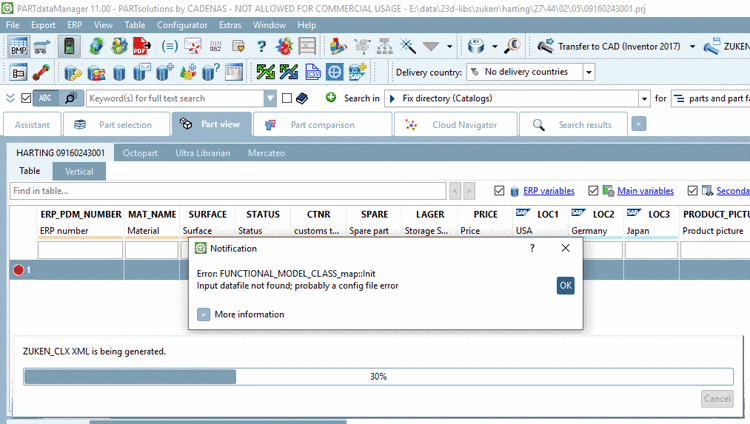The image size is (750, 424).
Task: Select the ABC text search mode toggle
Action: pos(46,98)
